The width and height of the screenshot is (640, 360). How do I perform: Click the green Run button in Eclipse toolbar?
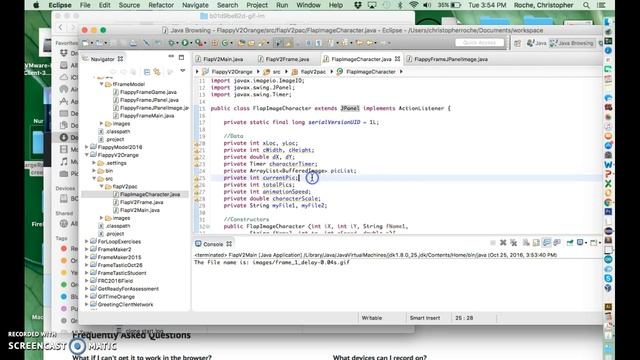click(x=185, y=42)
